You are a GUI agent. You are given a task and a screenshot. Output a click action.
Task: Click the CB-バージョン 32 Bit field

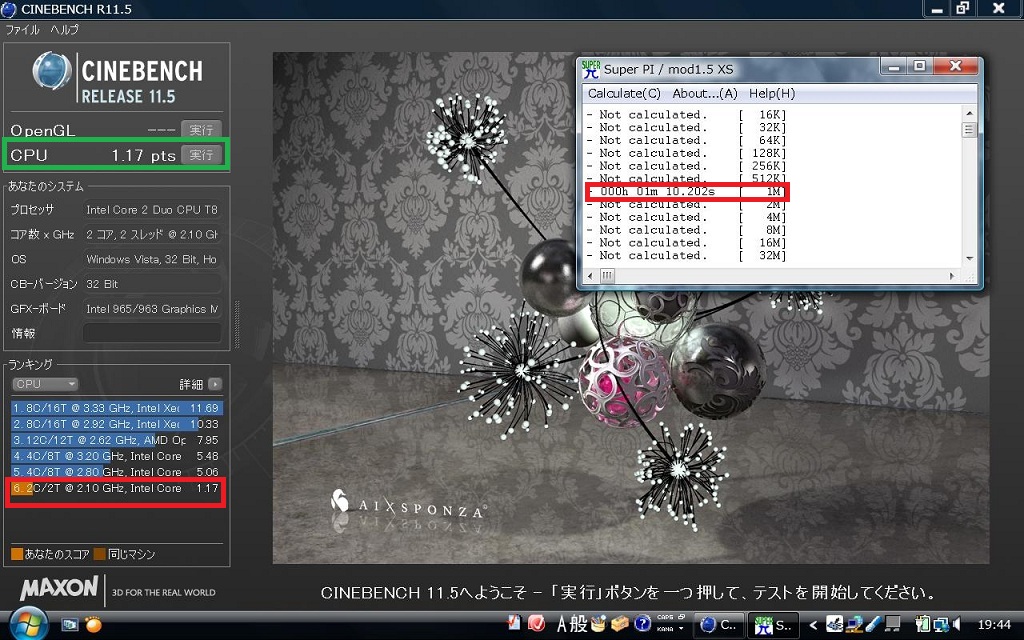point(152,284)
